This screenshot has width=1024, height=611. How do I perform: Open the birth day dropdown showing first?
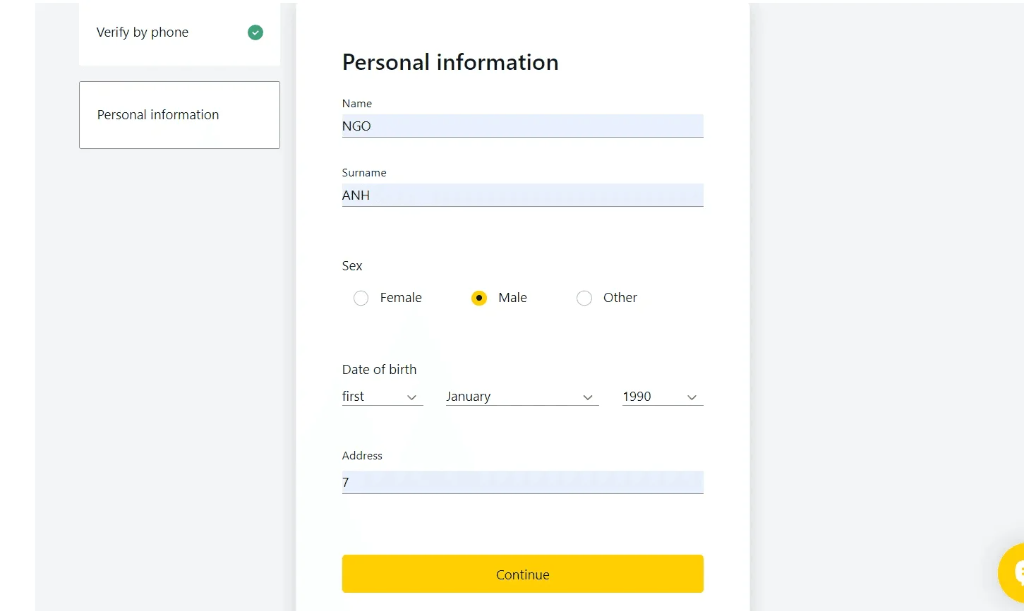(380, 396)
